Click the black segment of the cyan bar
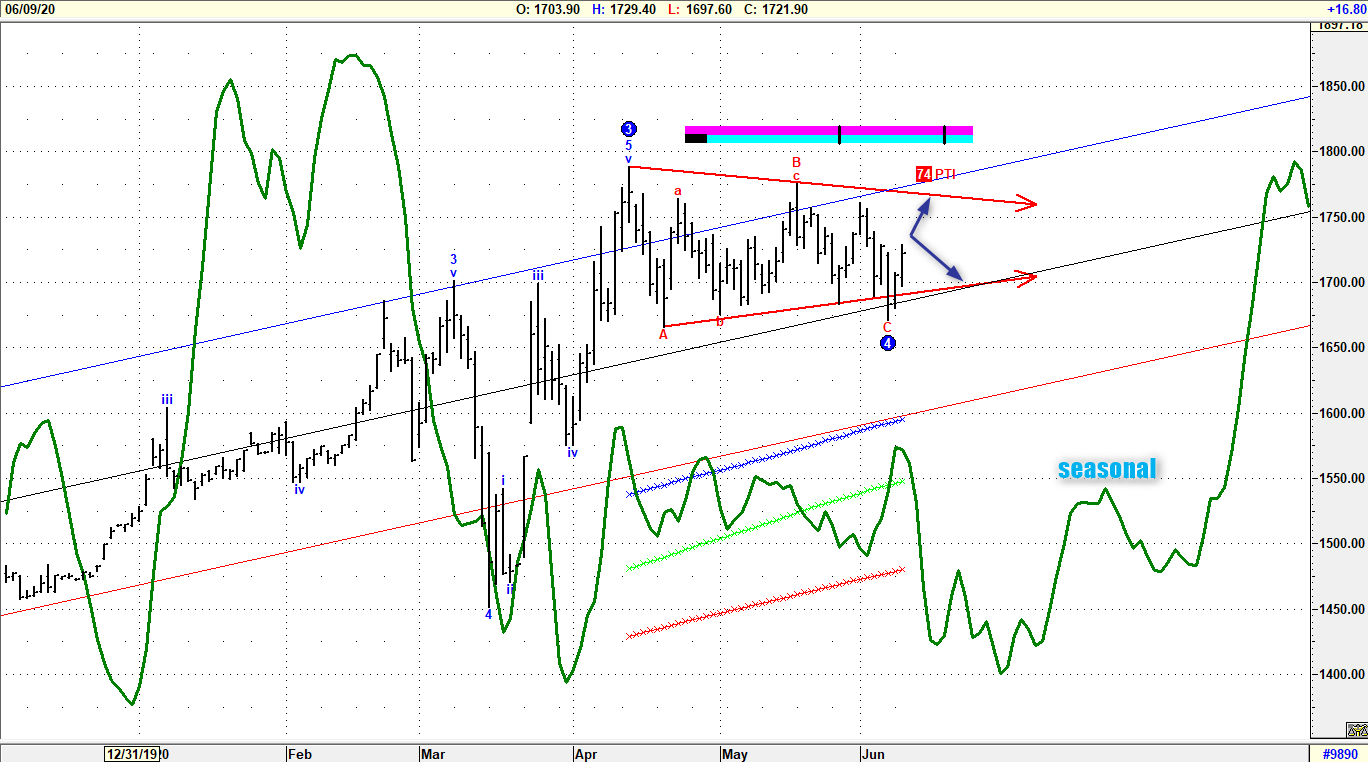 pyautogui.click(x=696, y=139)
